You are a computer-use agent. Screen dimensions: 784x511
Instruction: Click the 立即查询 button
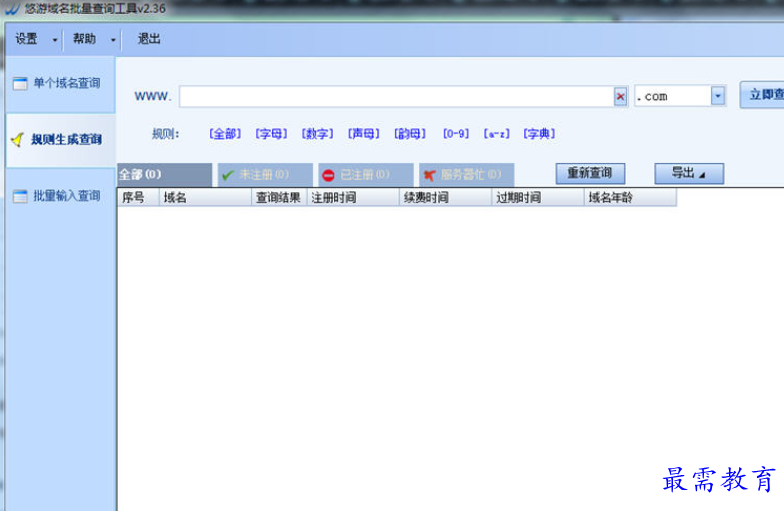[x=762, y=95]
